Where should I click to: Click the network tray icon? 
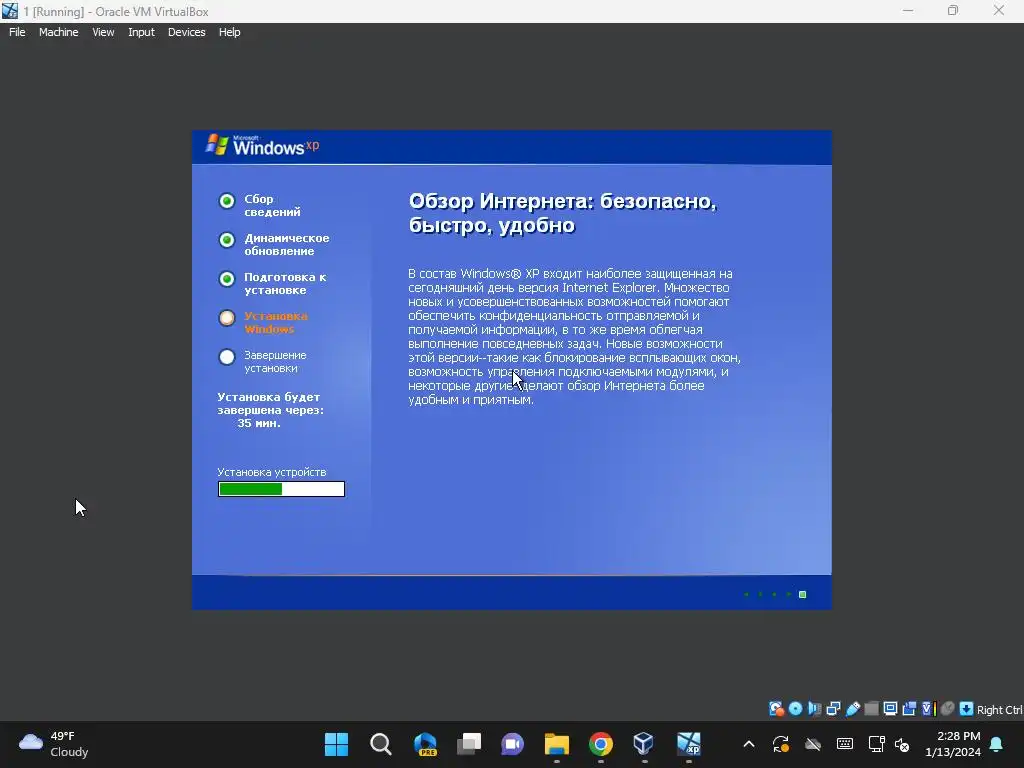point(876,744)
